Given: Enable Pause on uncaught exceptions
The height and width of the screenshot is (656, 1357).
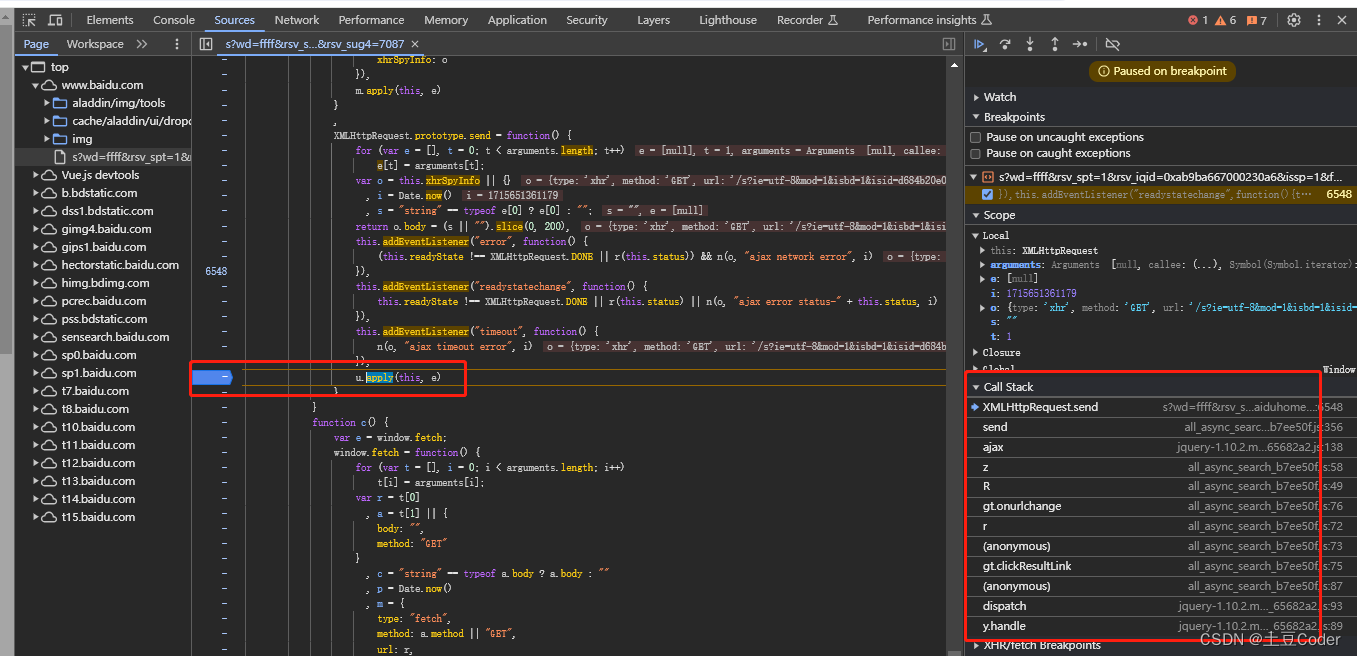Looking at the screenshot, I should [976, 137].
